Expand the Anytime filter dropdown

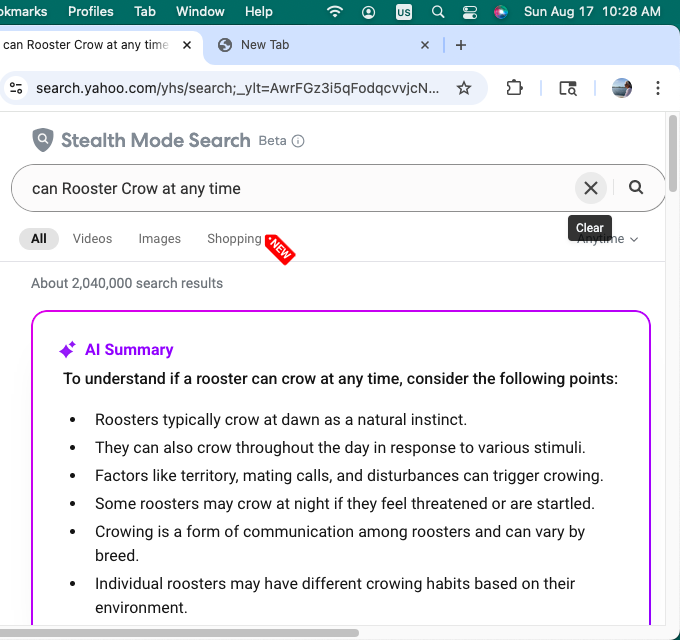[610, 239]
